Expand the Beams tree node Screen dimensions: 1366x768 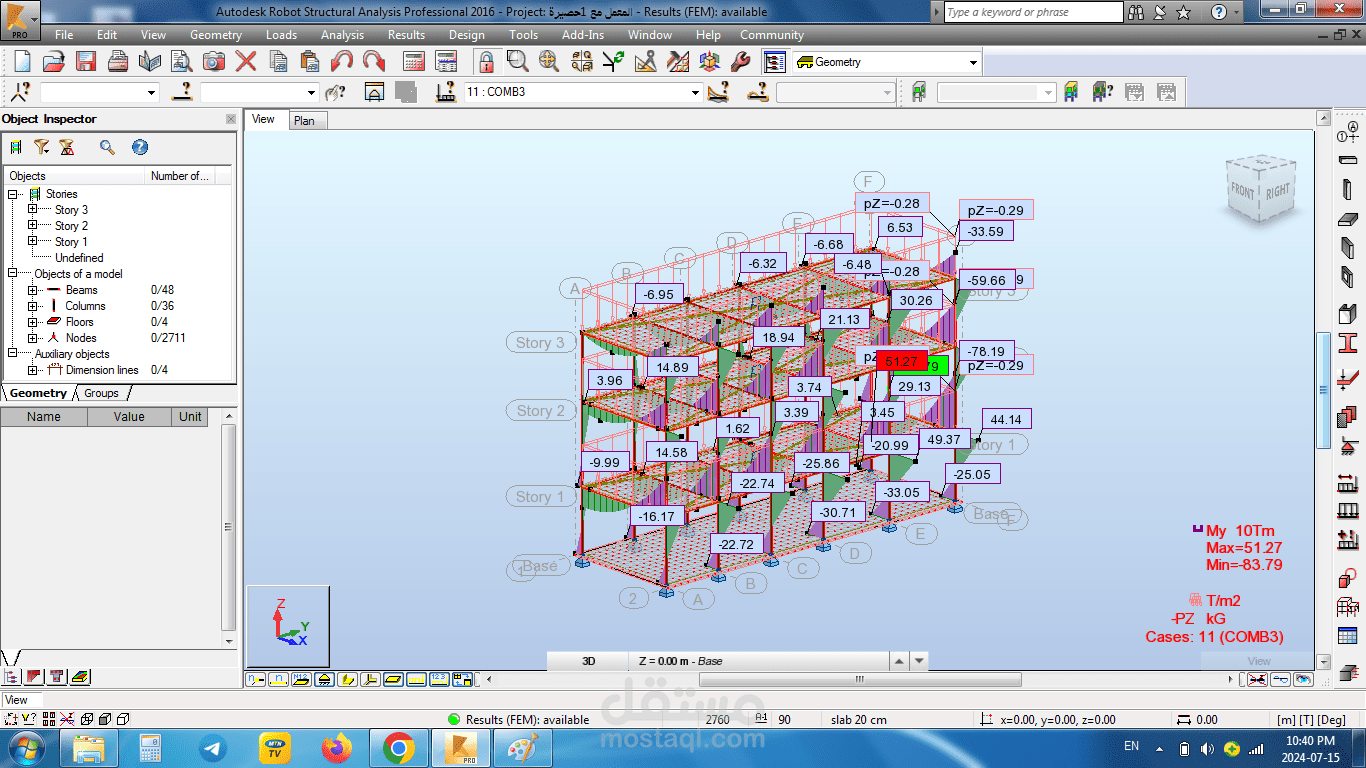point(33,290)
